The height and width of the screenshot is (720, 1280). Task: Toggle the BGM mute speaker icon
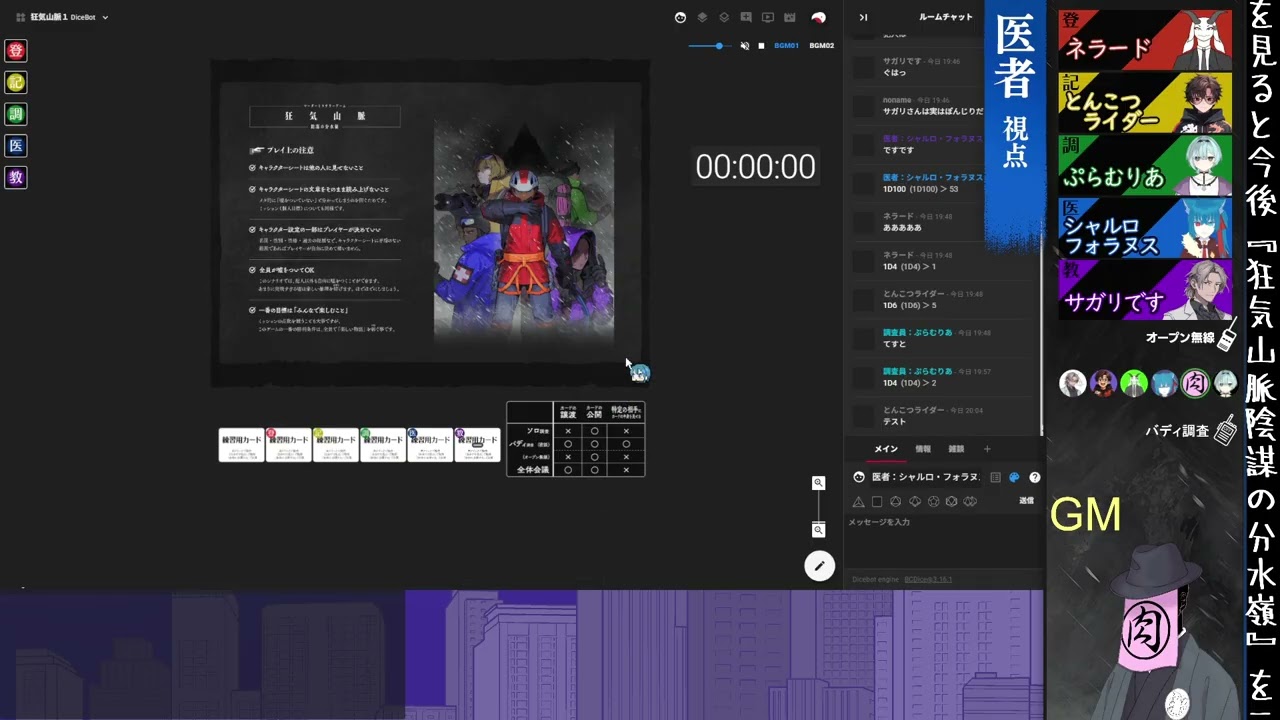744,46
